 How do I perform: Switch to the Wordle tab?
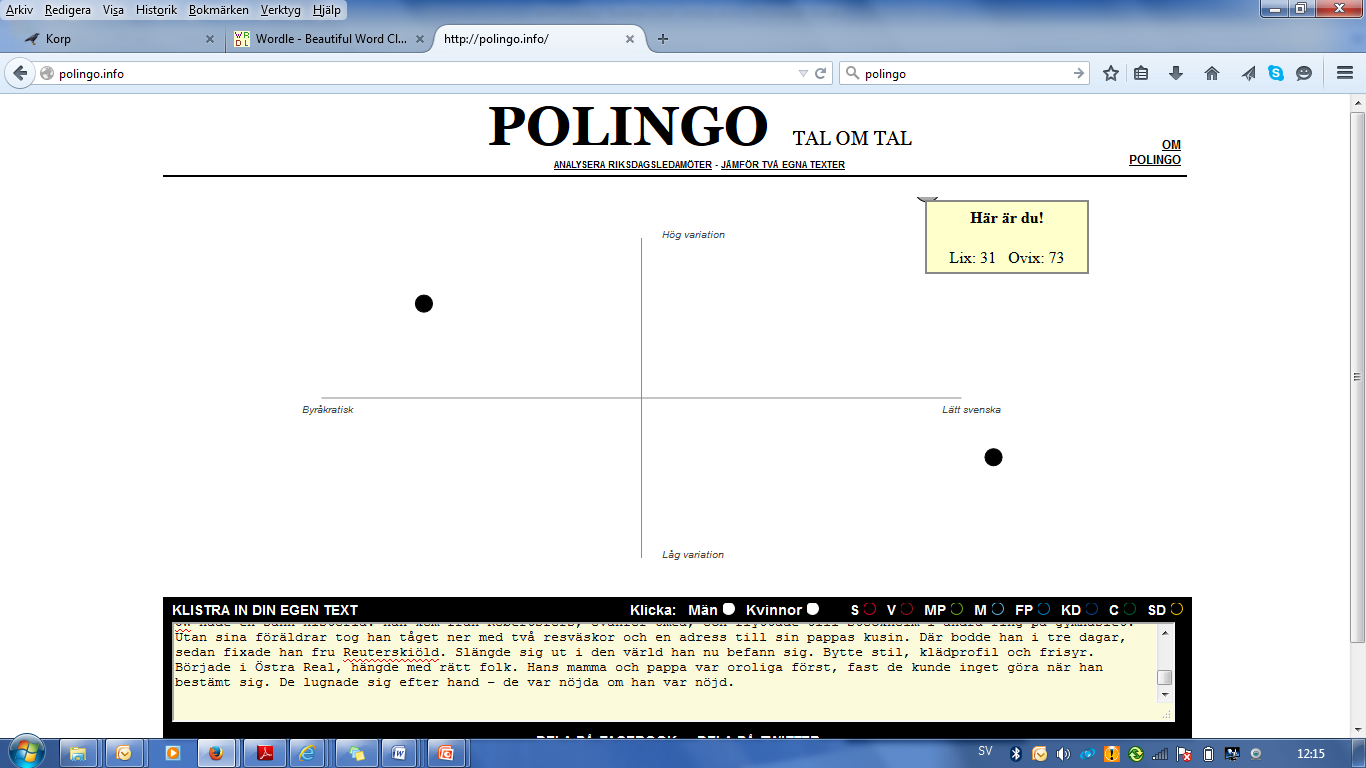[328, 39]
